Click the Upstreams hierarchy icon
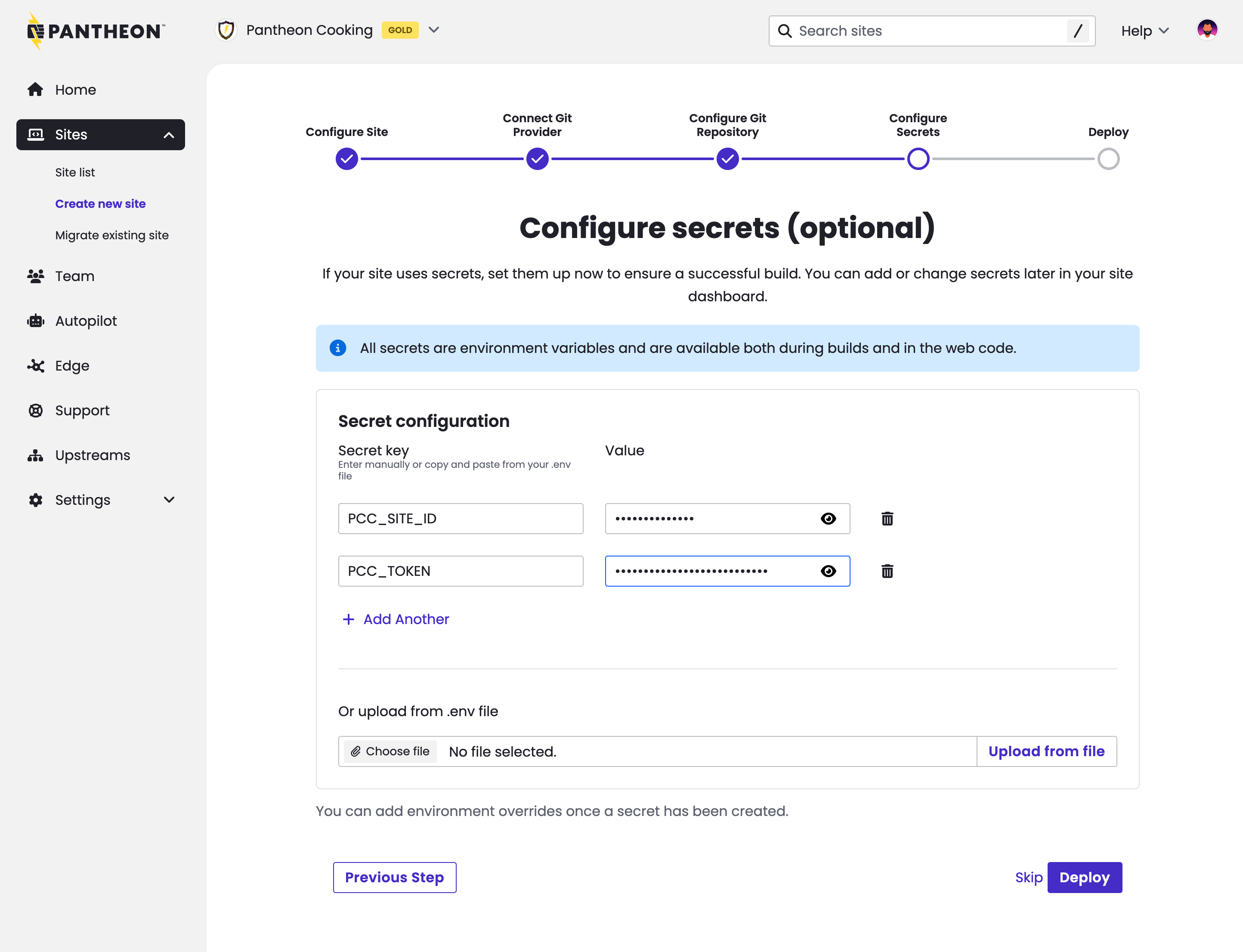The image size is (1243, 952). point(36,455)
